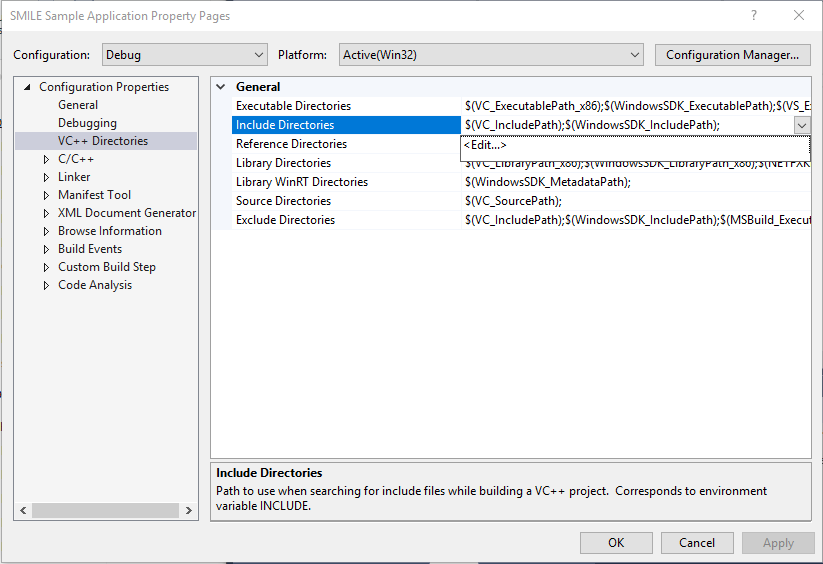Click the tree's scroll left arrow
The image size is (823, 564).
pos(23,510)
